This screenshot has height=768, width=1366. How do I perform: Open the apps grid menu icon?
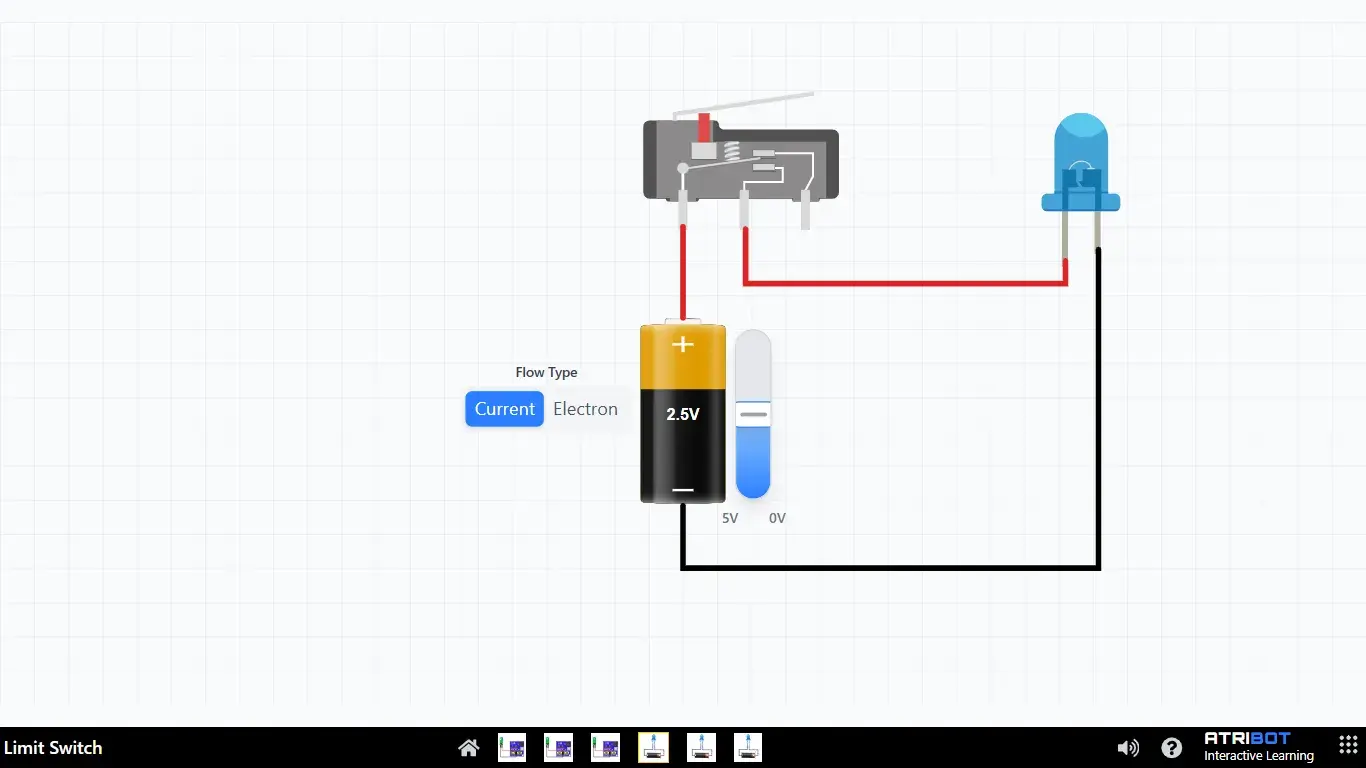point(1347,745)
